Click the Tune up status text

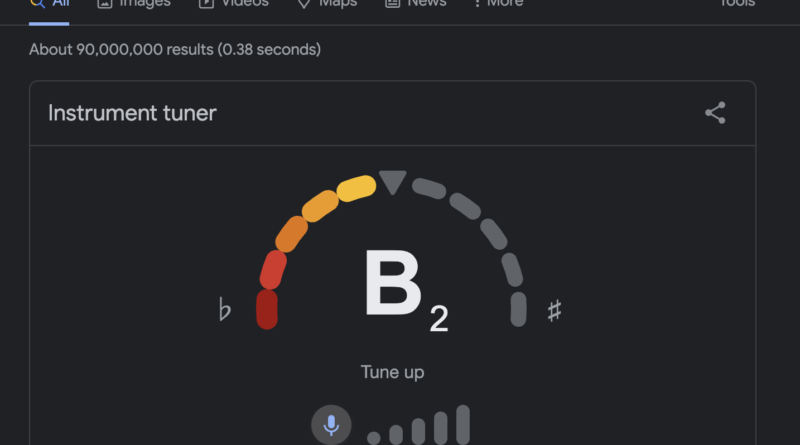click(392, 372)
